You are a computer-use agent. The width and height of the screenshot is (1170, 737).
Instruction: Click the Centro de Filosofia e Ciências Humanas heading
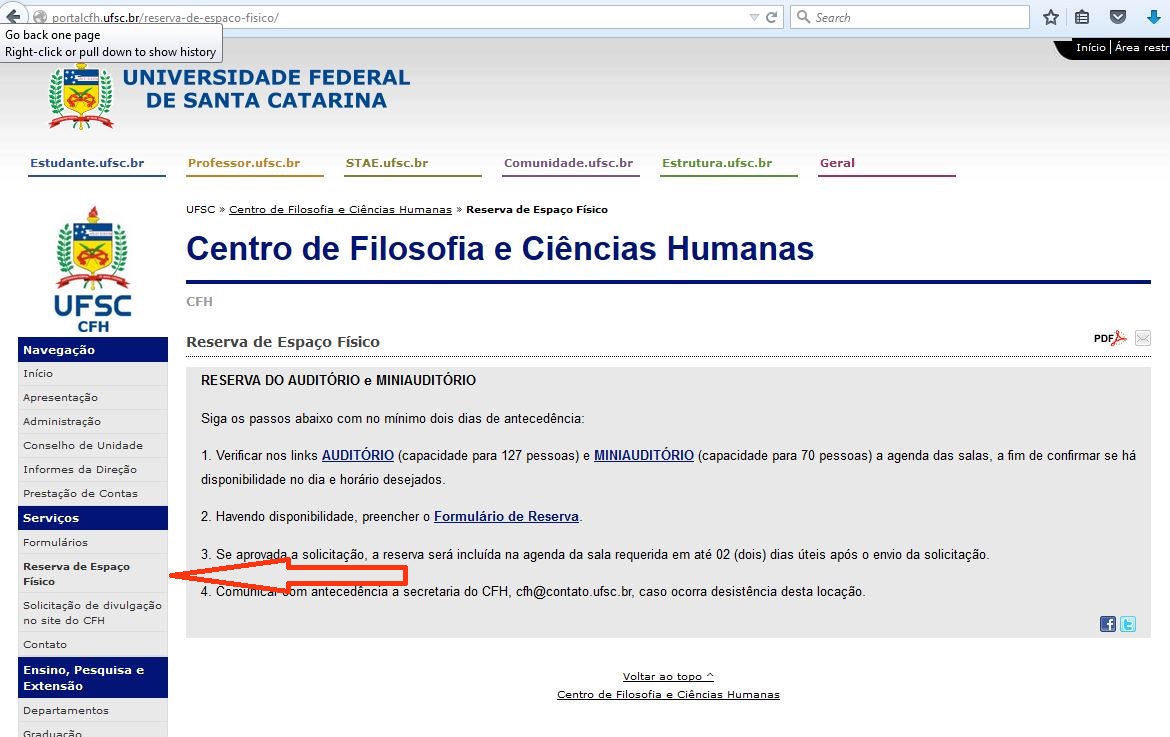[500, 248]
